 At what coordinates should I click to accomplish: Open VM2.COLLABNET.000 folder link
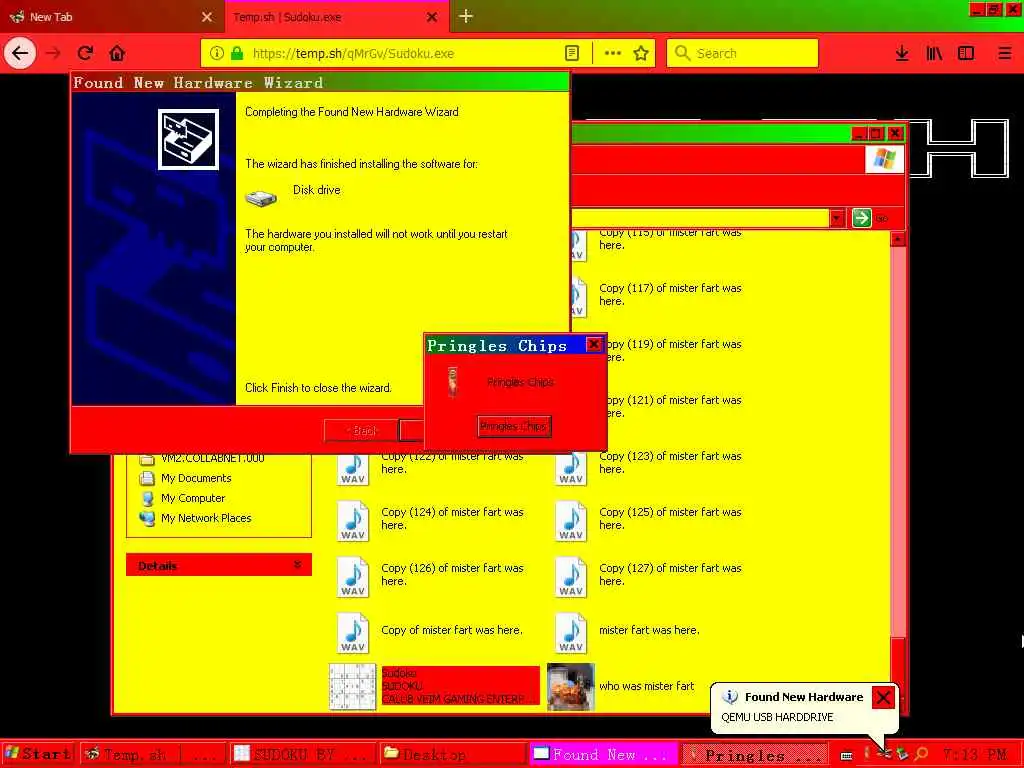pyautogui.click(x=212, y=458)
